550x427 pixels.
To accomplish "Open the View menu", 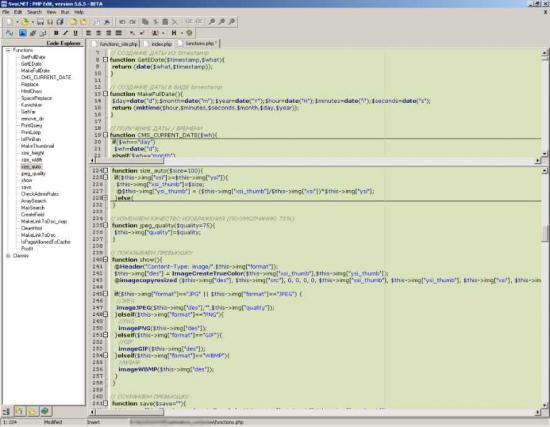I will (52, 12).
